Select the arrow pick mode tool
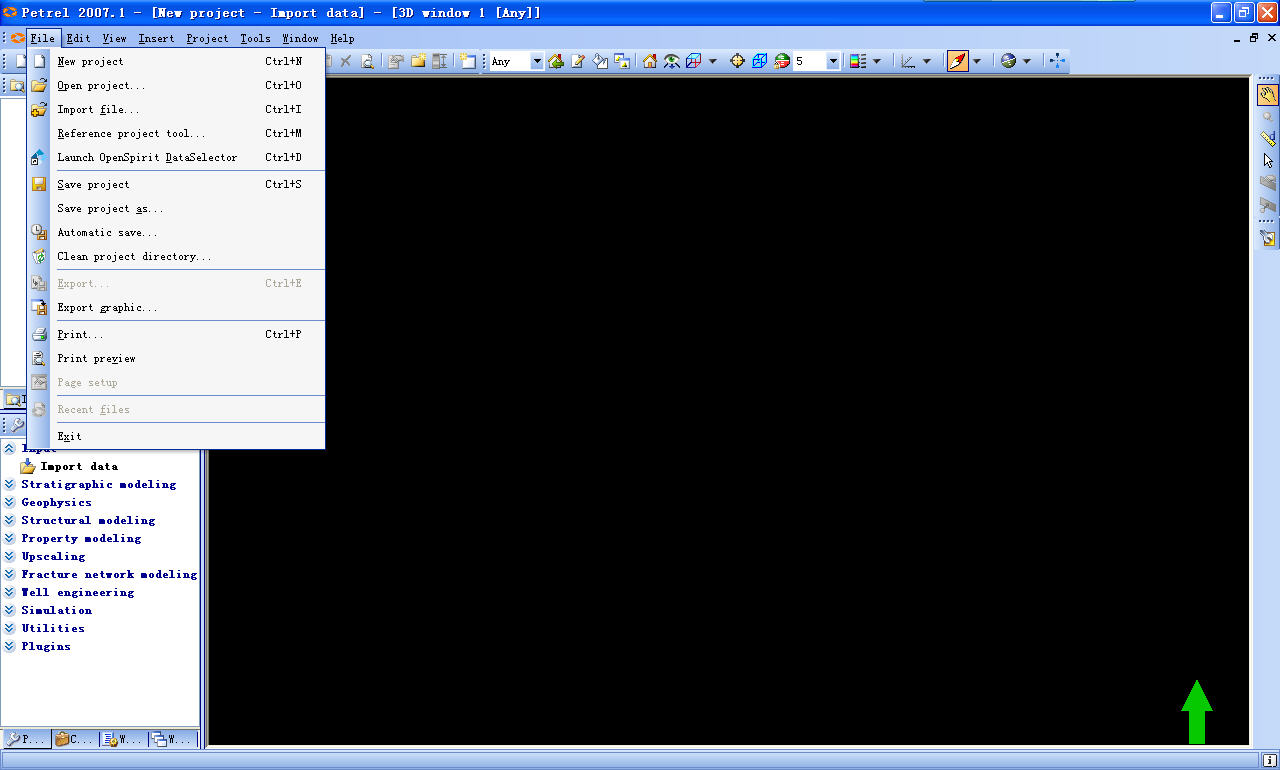Image resolution: width=1280 pixels, height=770 pixels. [1268, 161]
